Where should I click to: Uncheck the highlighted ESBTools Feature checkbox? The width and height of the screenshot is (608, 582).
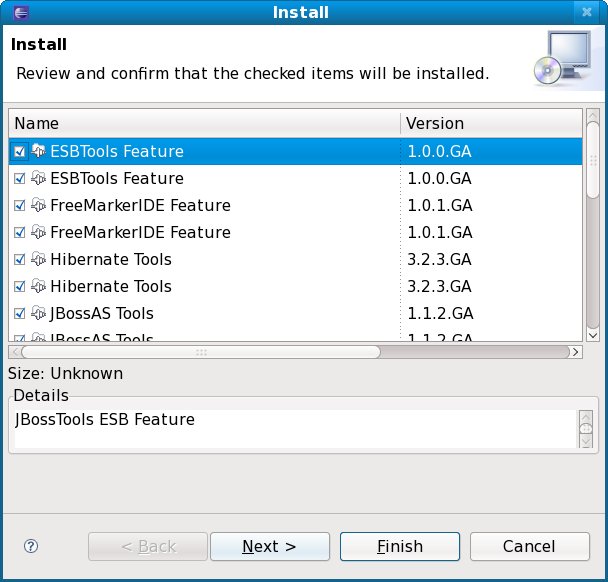click(x=20, y=152)
